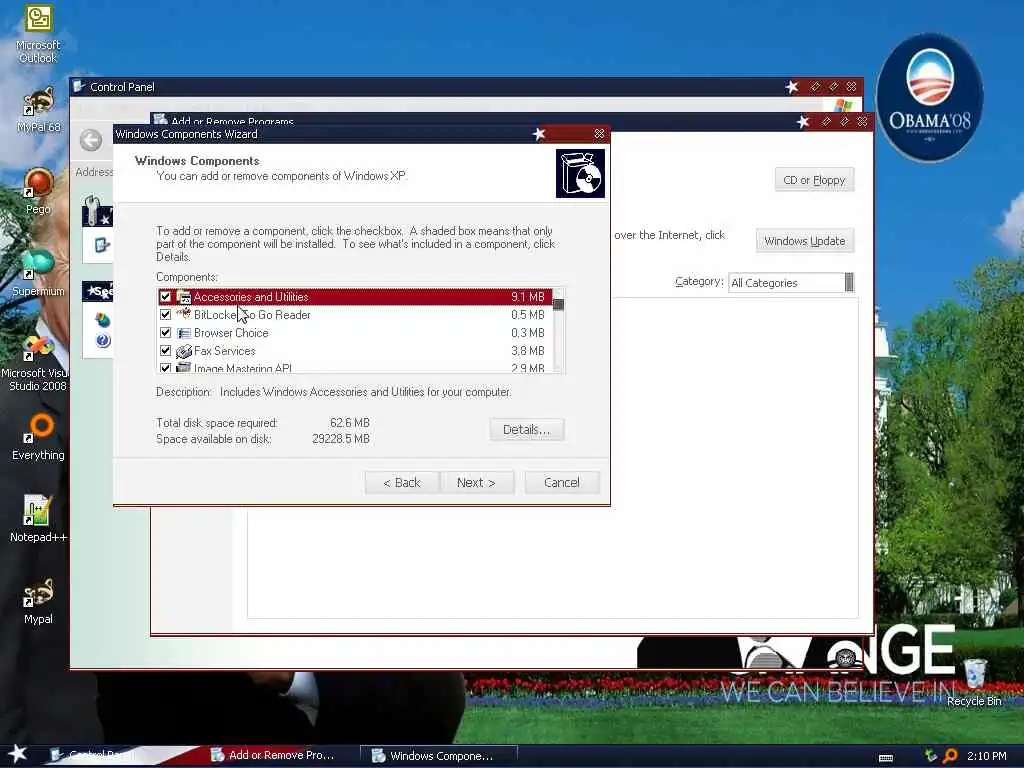This screenshot has height=768, width=1024.
Task: Click the CD or Floppy button
Action: click(x=814, y=180)
